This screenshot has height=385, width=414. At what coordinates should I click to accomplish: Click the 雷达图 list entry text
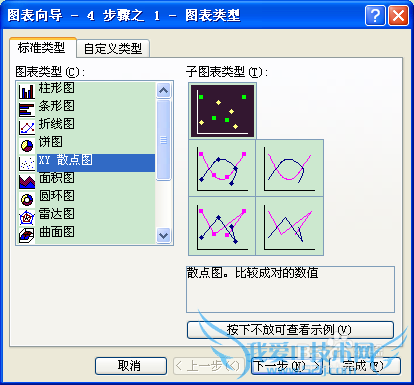[56, 214]
